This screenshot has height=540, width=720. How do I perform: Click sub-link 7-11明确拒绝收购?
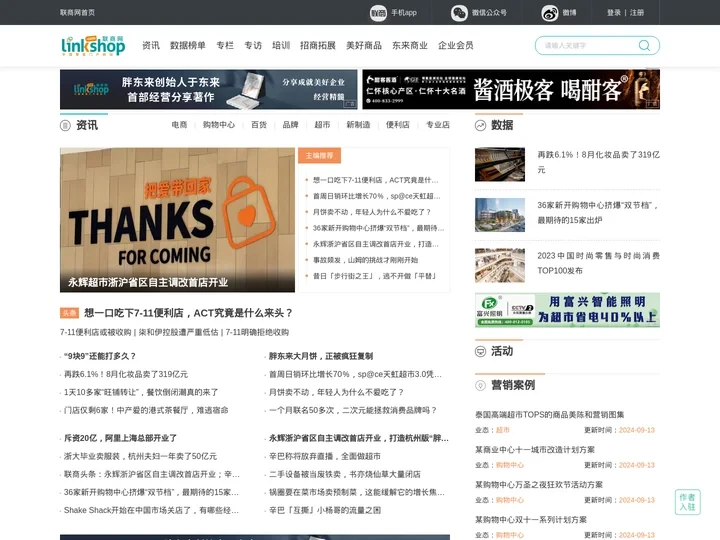point(257,332)
